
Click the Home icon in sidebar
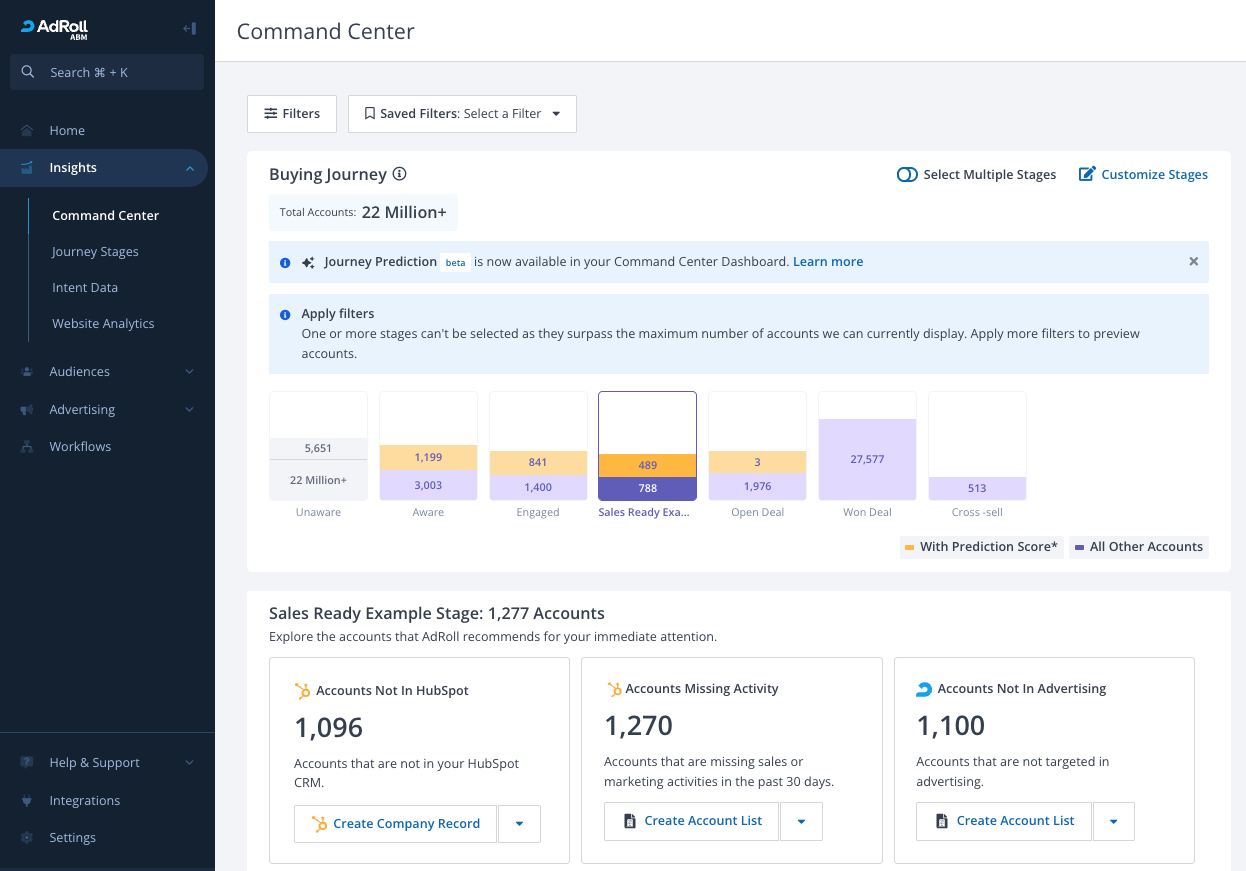point(27,131)
